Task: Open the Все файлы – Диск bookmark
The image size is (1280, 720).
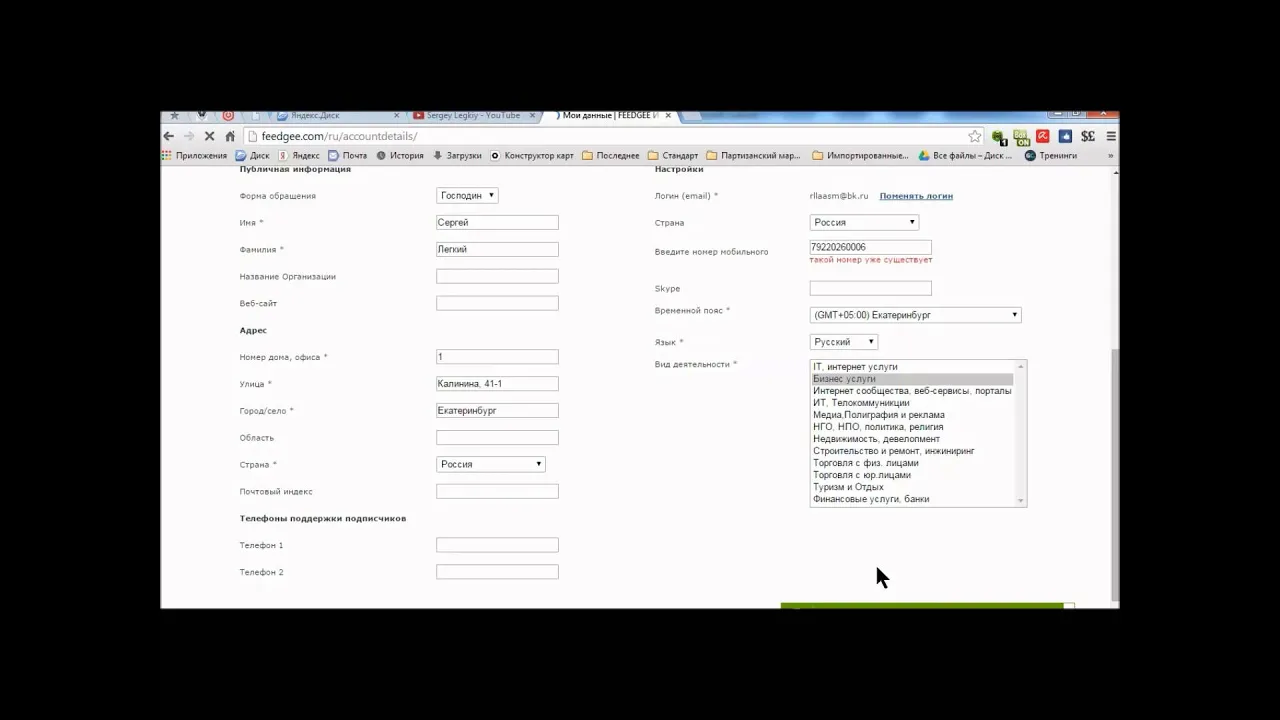Action: [966, 156]
